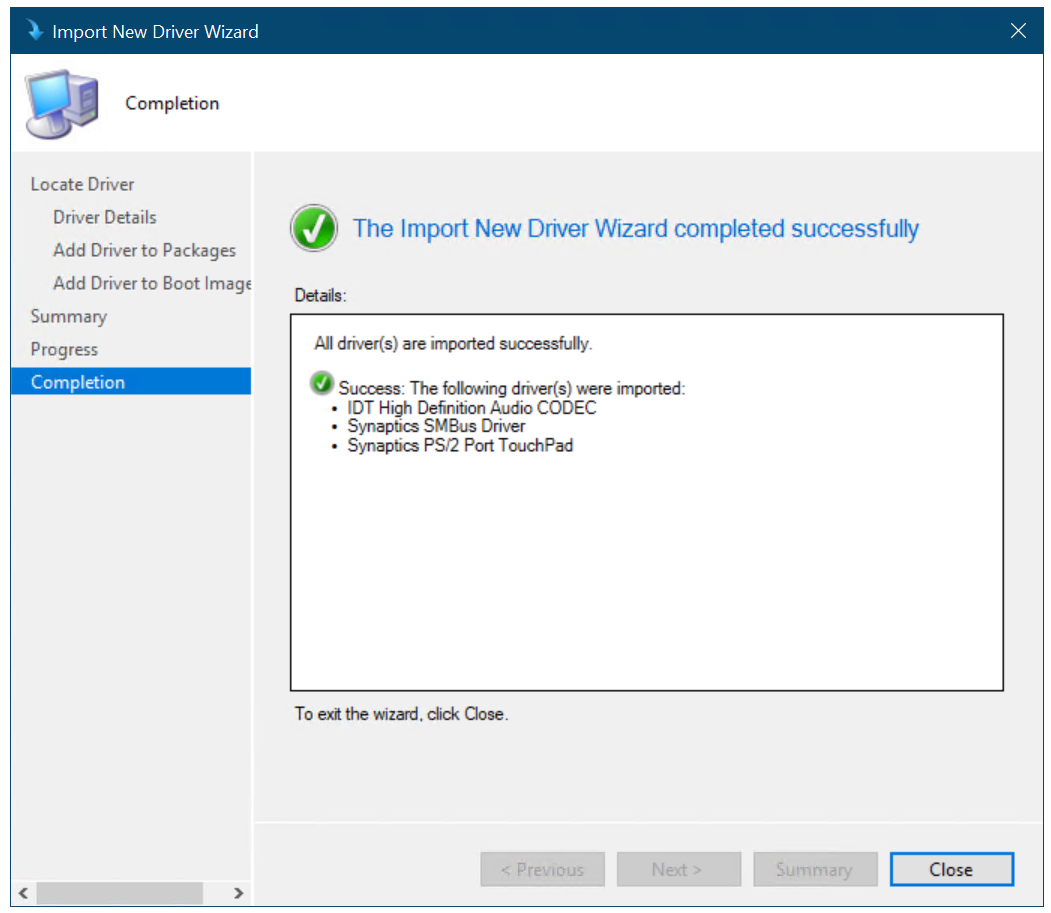The height and width of the screenshot is (913, 1051).
Task: Select the Driver Details step
Action: pos(104,217)
